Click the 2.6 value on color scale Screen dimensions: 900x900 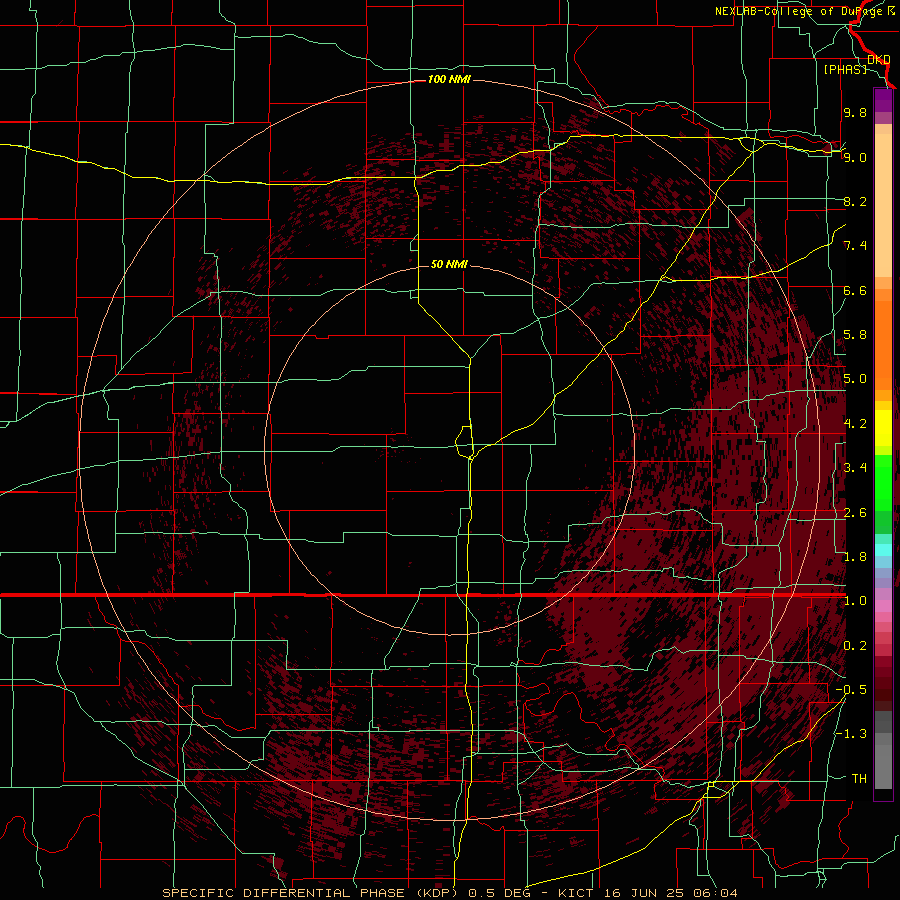point(855,513)
